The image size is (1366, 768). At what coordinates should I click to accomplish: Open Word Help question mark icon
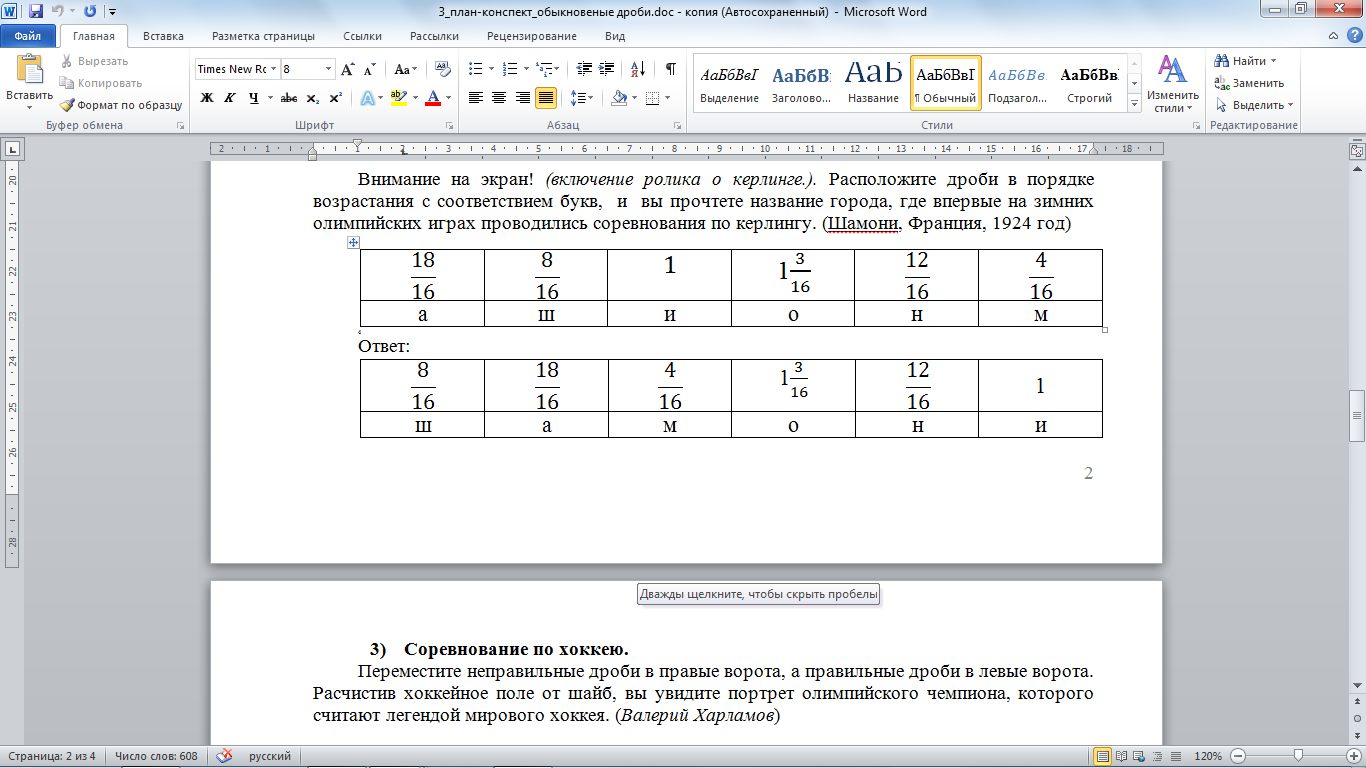(1354, 36)
